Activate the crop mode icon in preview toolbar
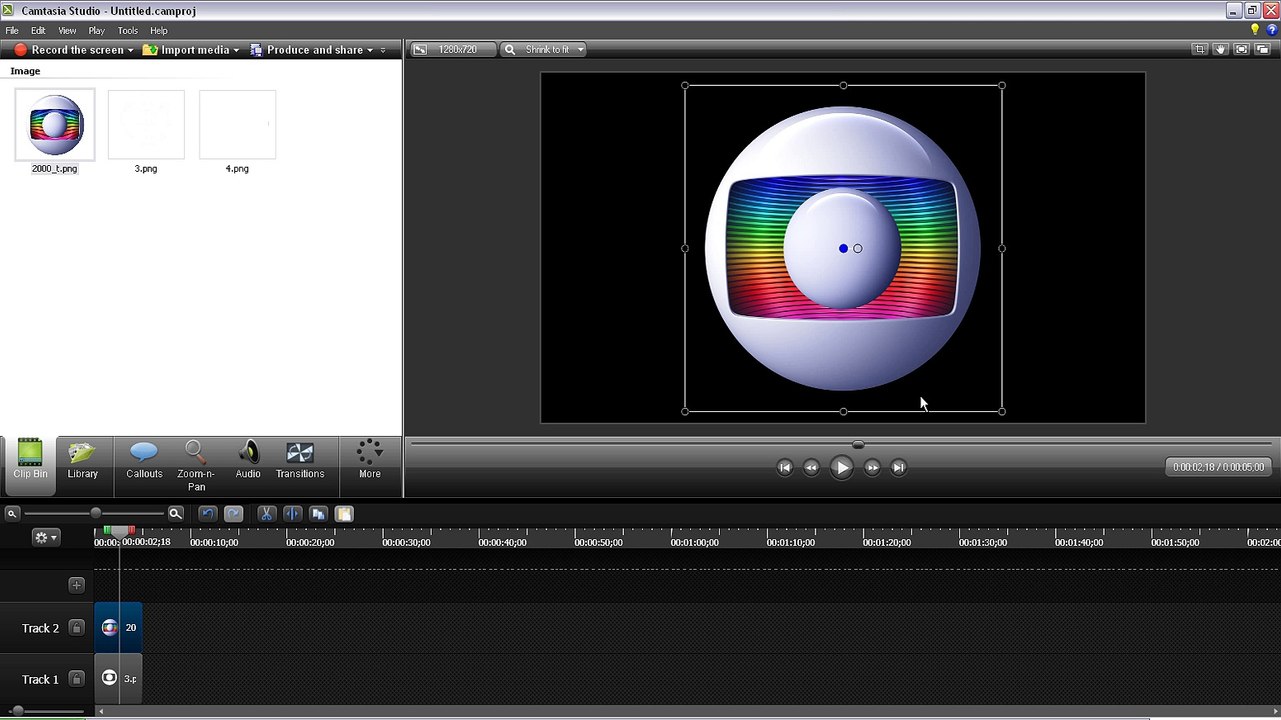 coord(1200,49)
